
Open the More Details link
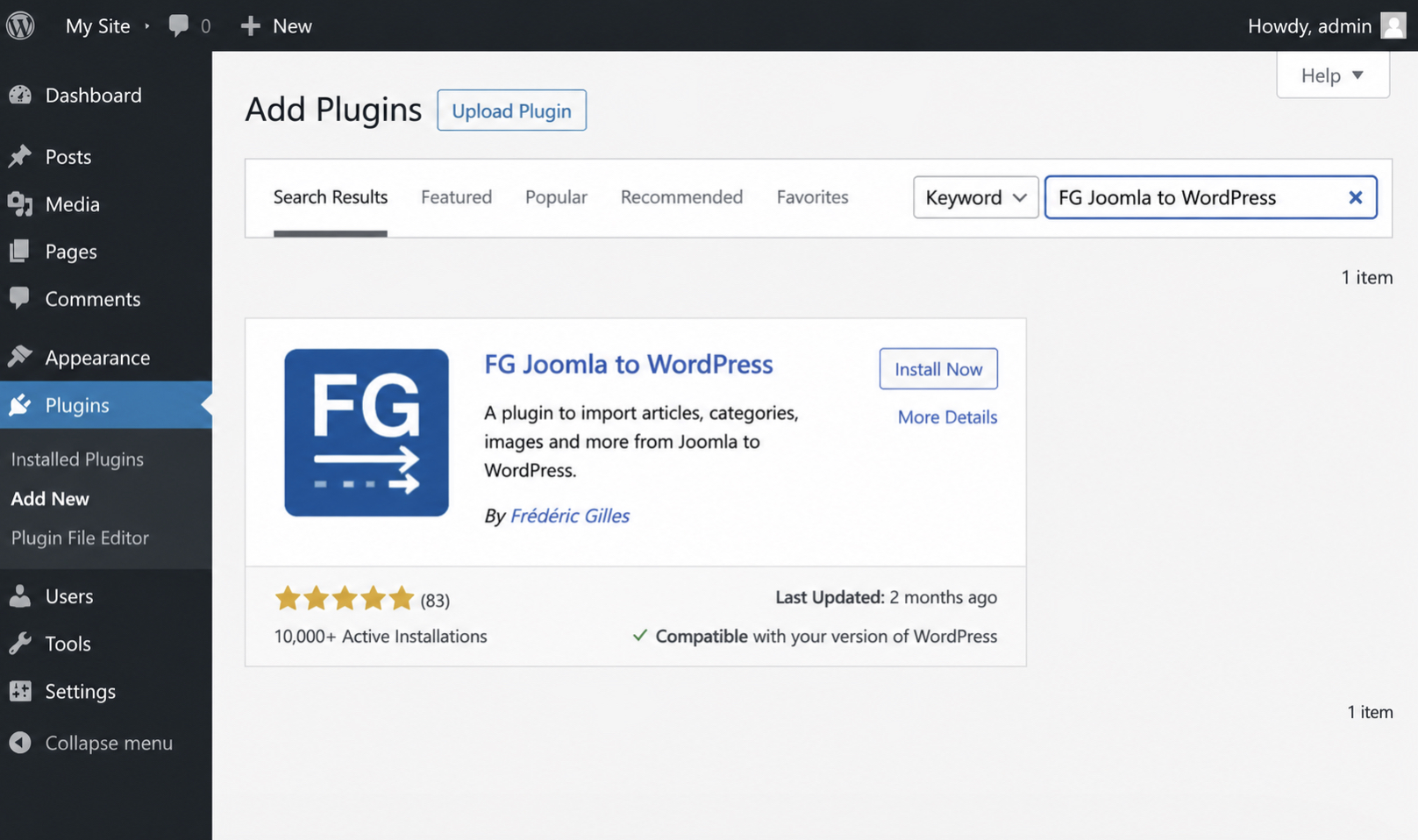coord(947,417)
